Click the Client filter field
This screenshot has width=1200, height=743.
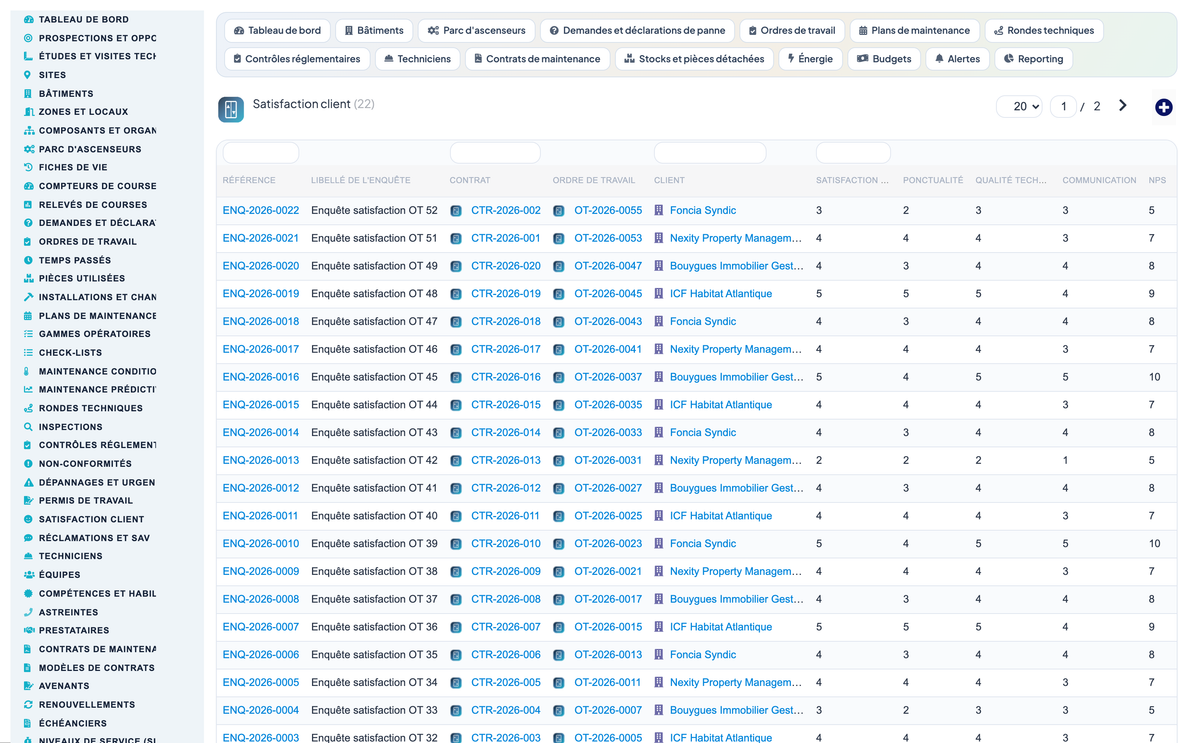[x=710, y=153]
